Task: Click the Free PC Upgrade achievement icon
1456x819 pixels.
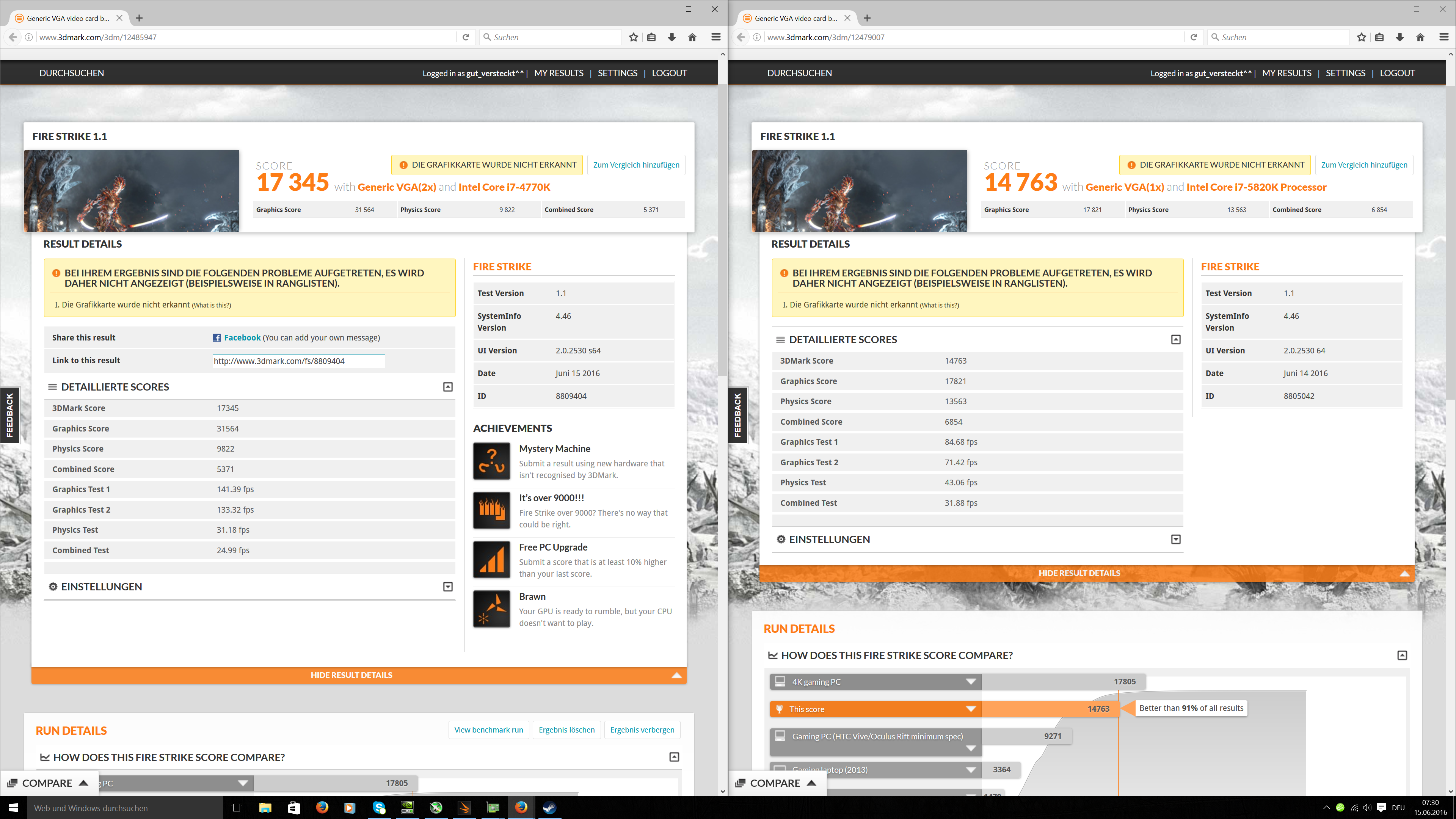Action: click(x=492, y=560)
